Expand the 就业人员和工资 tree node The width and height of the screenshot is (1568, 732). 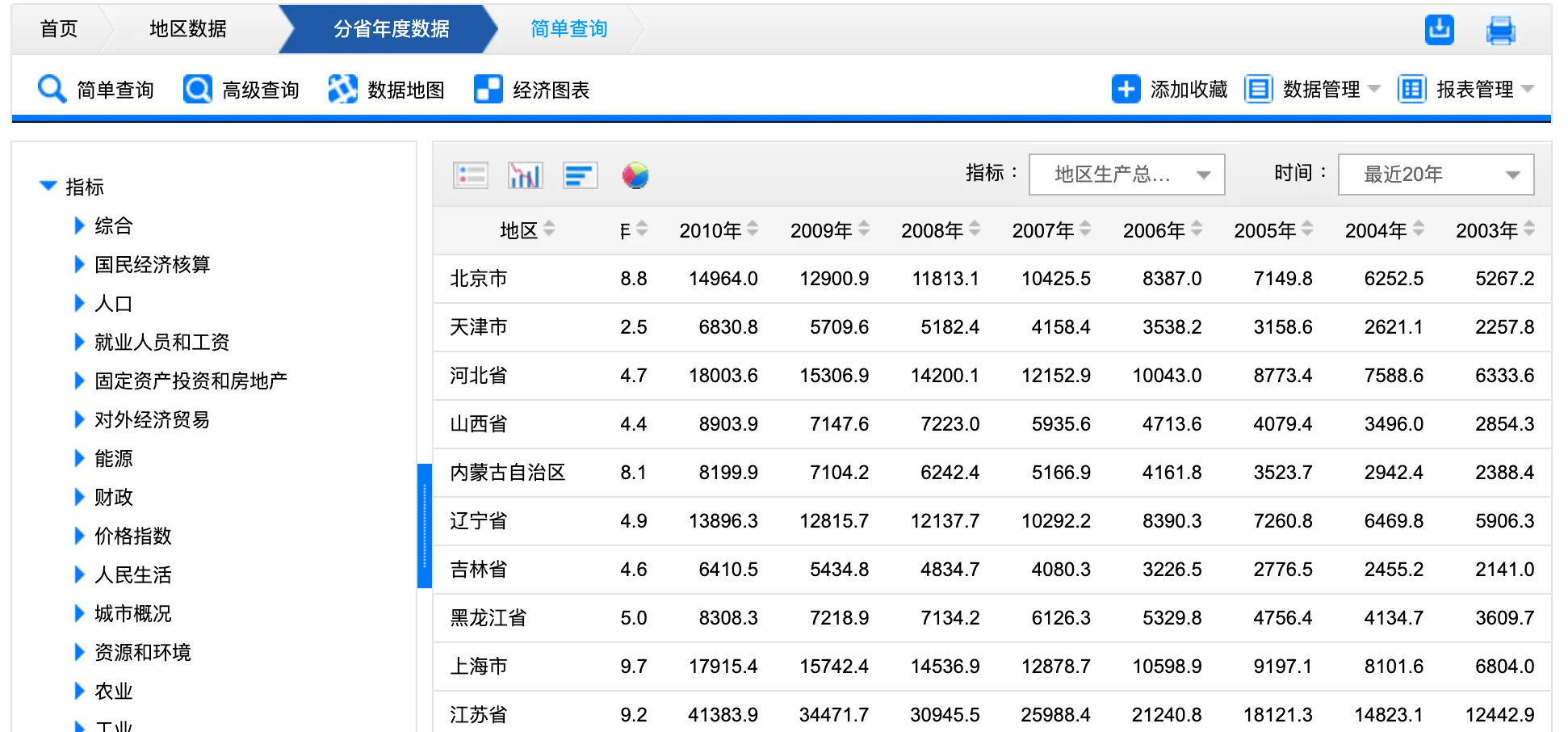[x=79, y=342]
